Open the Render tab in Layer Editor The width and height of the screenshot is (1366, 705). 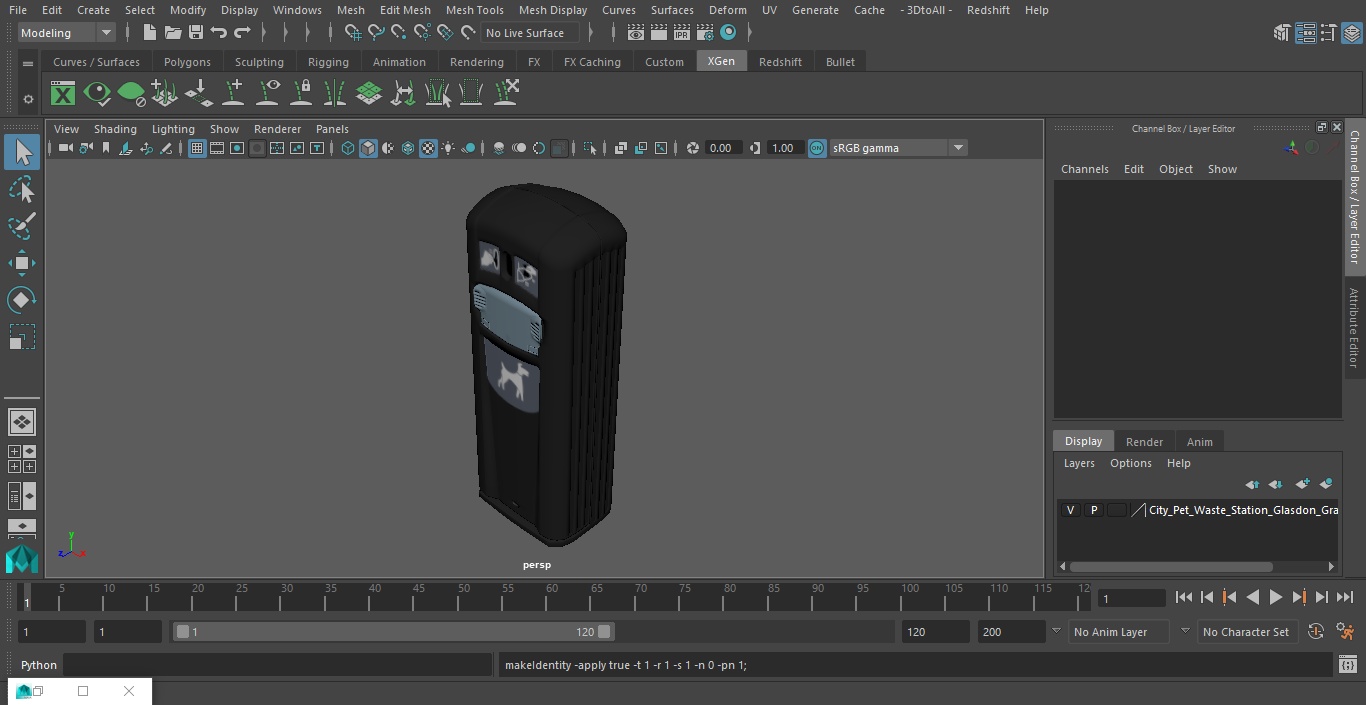coord(1144,442)
